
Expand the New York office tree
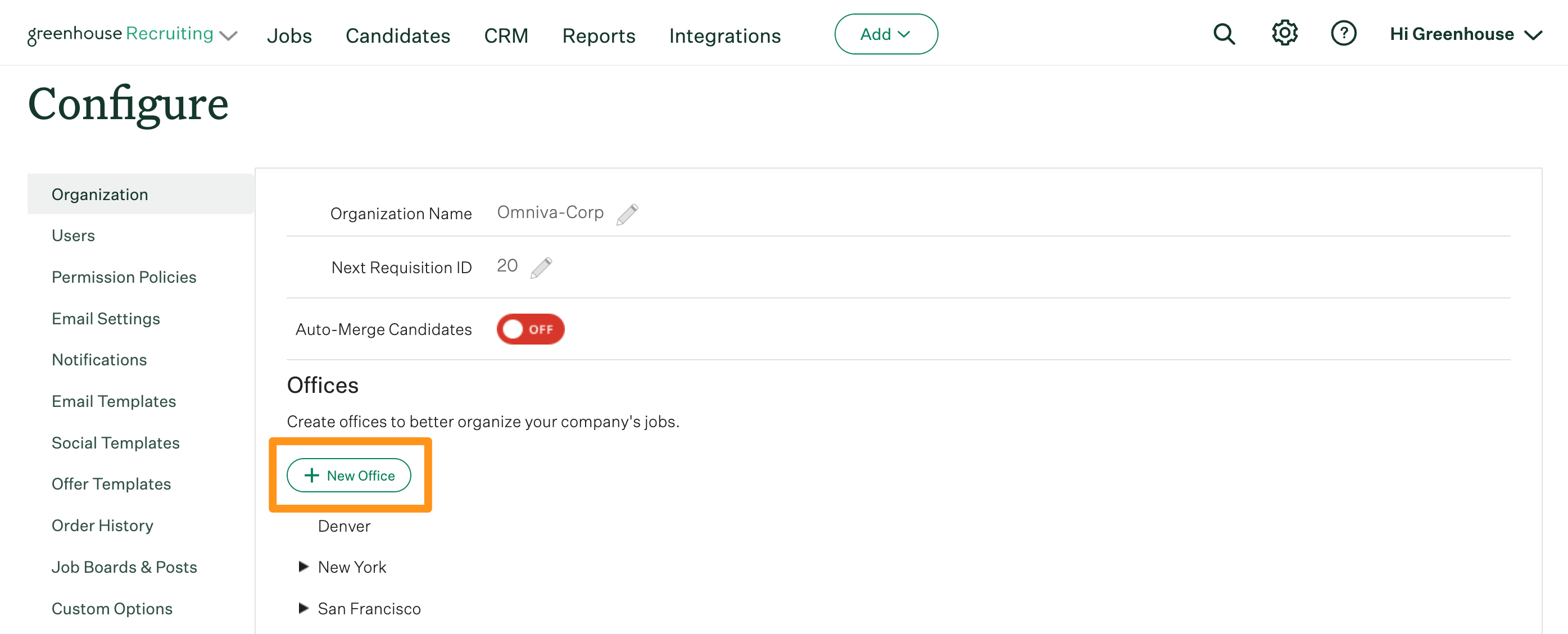tap(303, 567)
